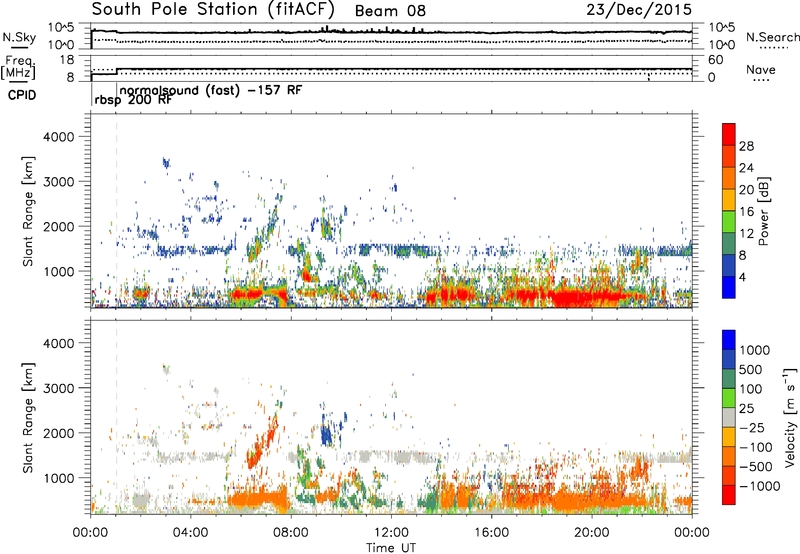Image resolution: width=800 pixels, height=554 pixels.
Task: Click the rbsp 200 RF annotation
Action: pos(133,100)
